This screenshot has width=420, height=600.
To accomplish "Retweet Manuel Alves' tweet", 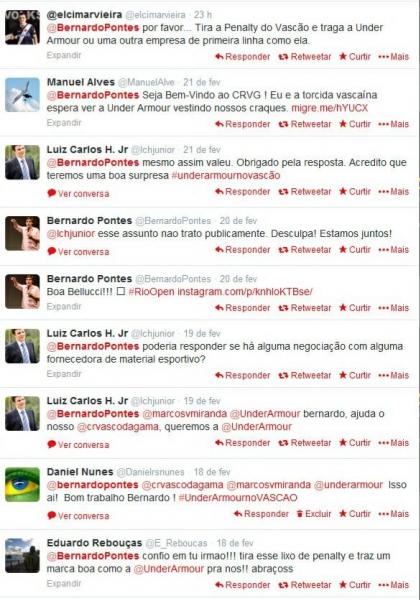I will pos(305,124).
